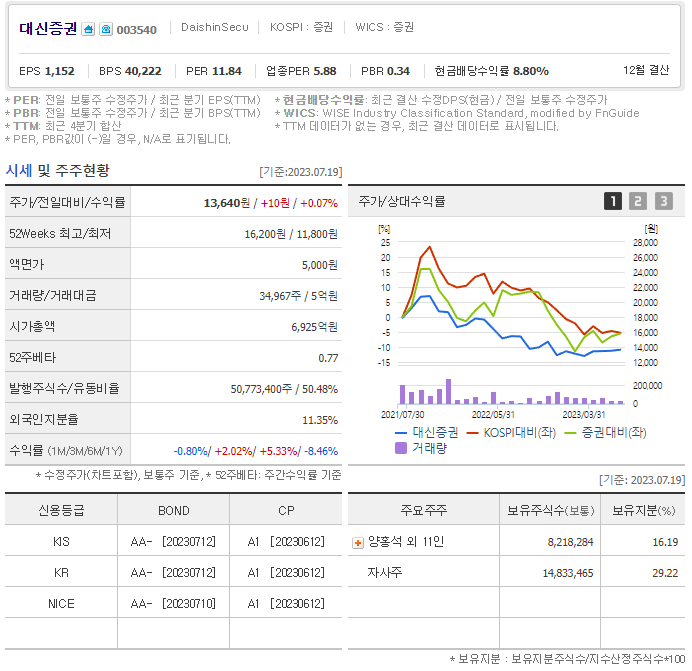The width and height of the screenshot is (692, 671).
Task: Click the 거래량 value 34,967주 / 5억원
Action: click(298, 296)
